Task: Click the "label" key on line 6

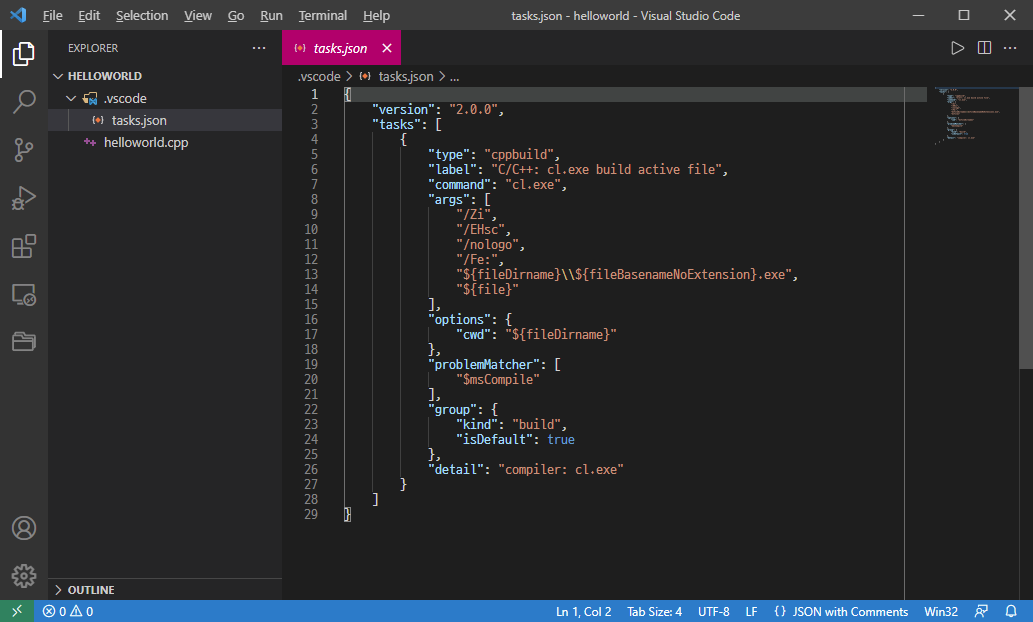Action: [x=453, y=169]
